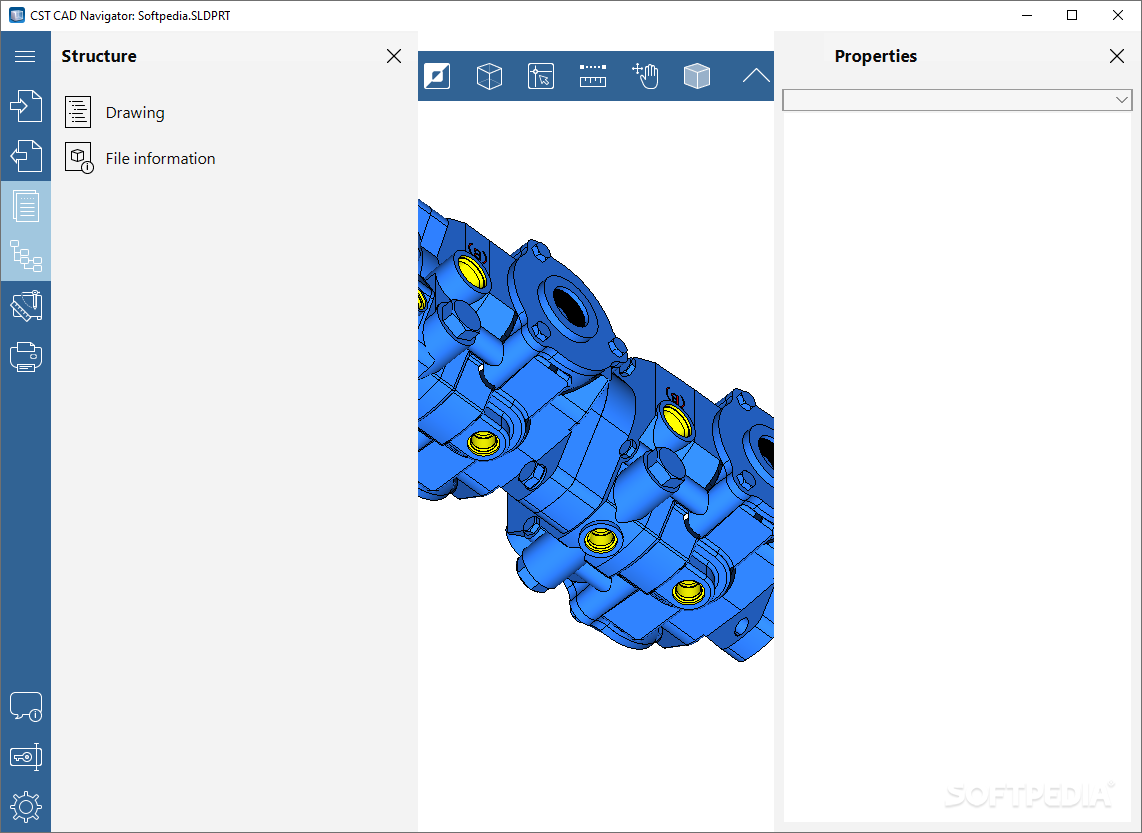Maximize the CST CAD Navigator window

tap(1072, 15)
